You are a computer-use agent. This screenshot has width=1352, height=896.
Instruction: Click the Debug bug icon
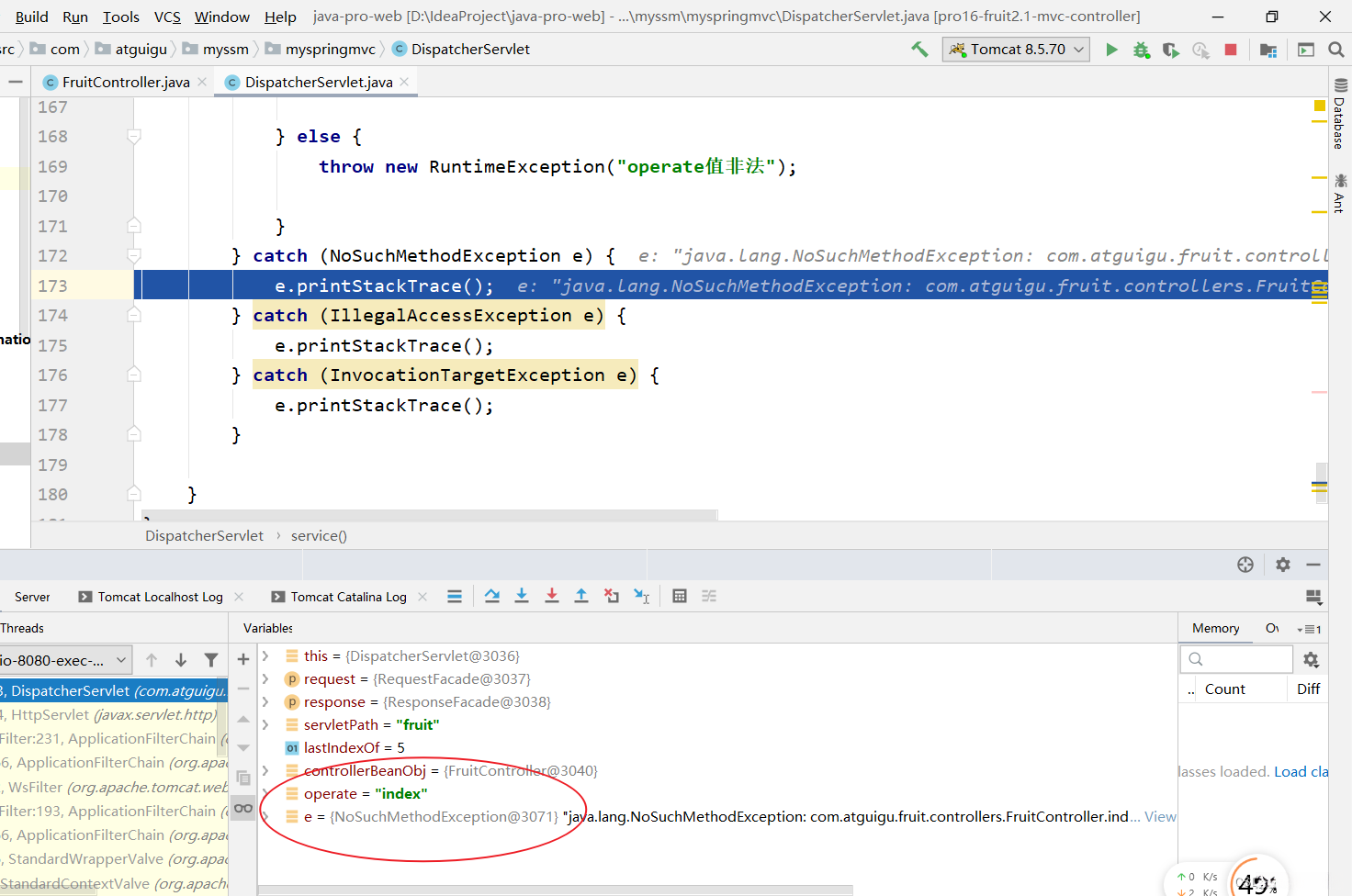pyautogui.click(x=1141, y=50)
